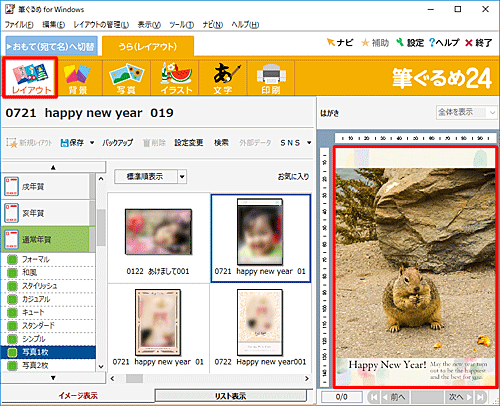This screenshot has width=500, height=406.
Task: Open the 全体を表示 zoom dropdown
Action: coord(467,112)
